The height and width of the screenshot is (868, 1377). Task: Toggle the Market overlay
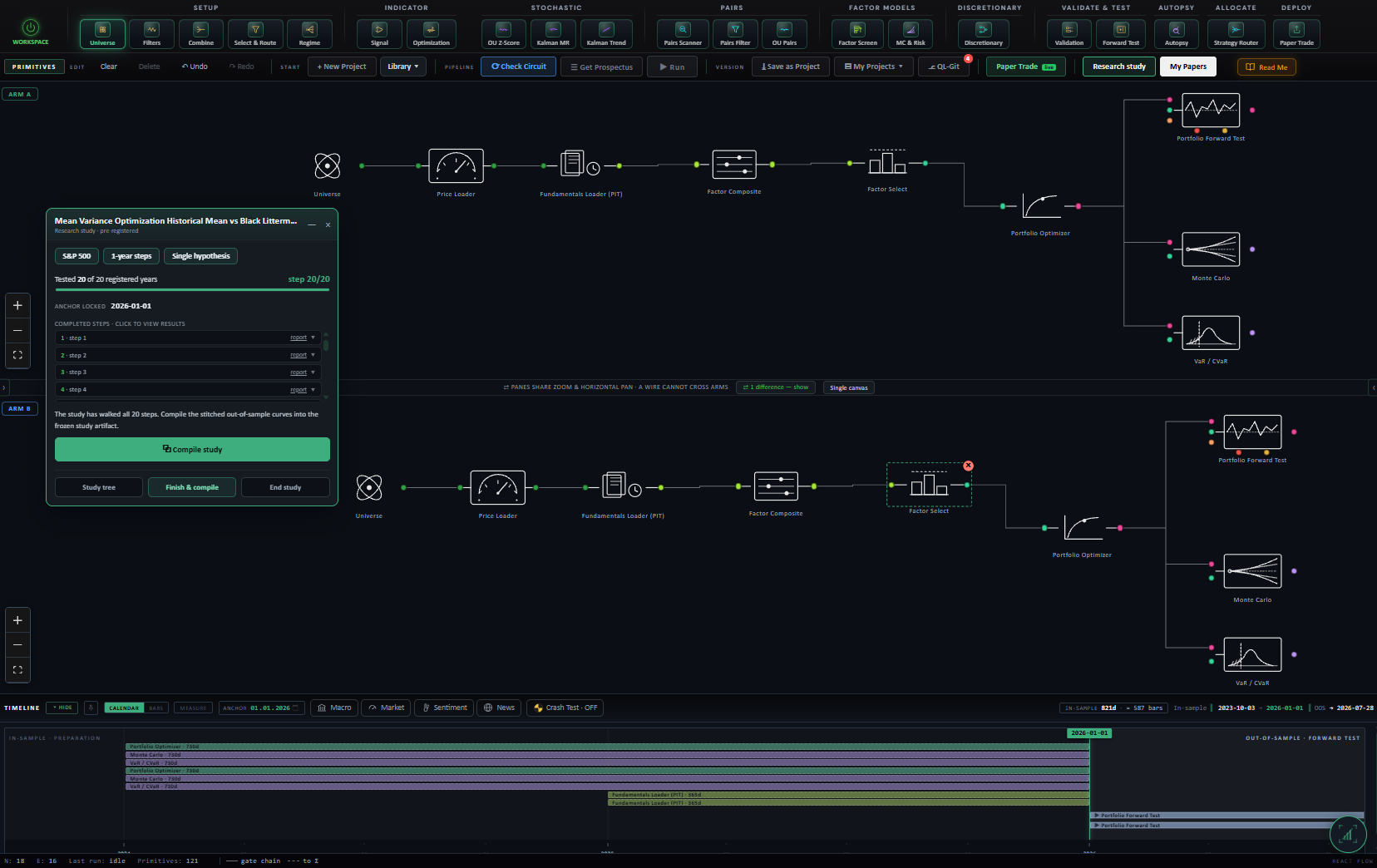386,708
